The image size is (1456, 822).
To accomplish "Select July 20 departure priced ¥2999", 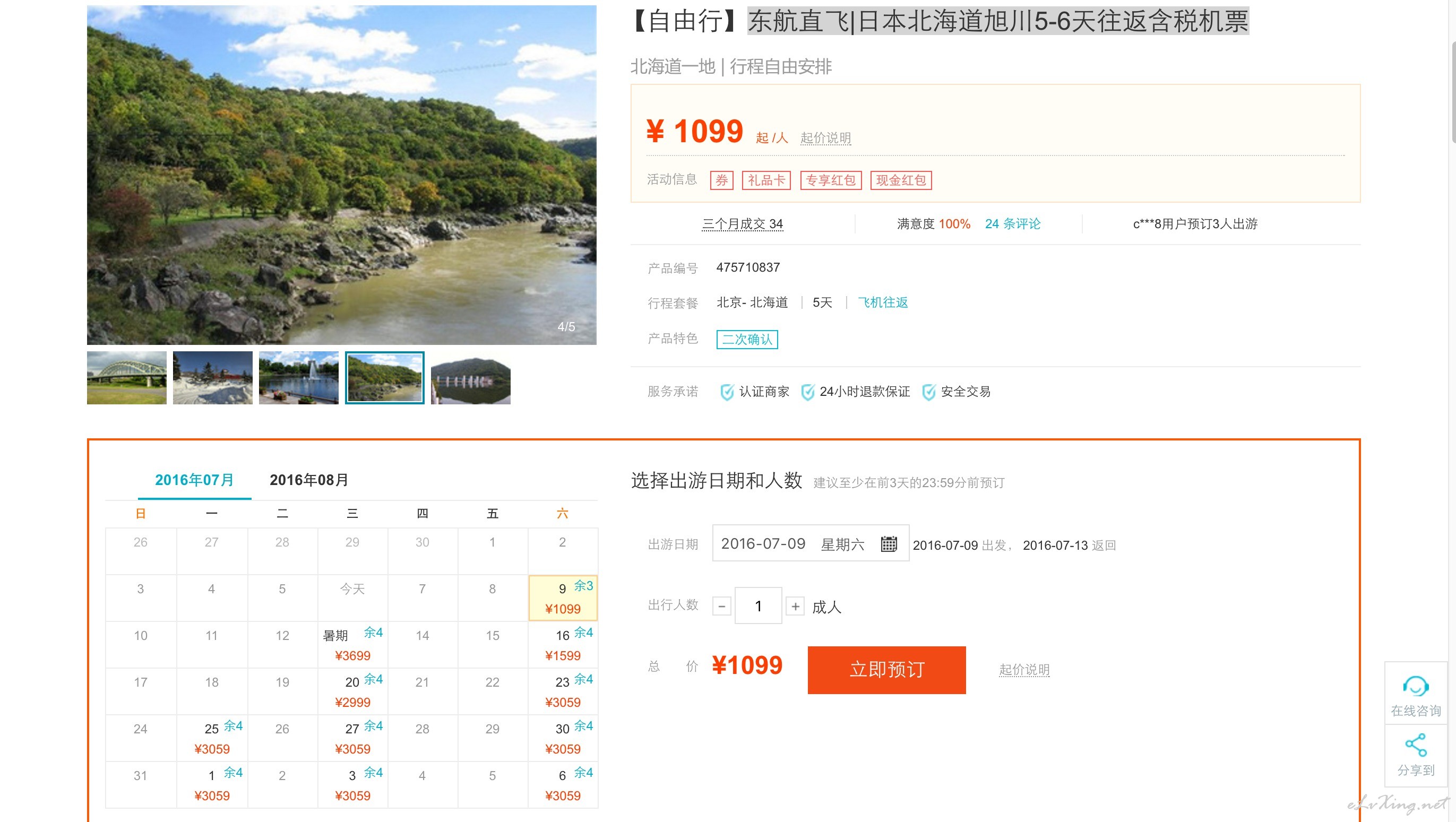I will pos(352,691).
